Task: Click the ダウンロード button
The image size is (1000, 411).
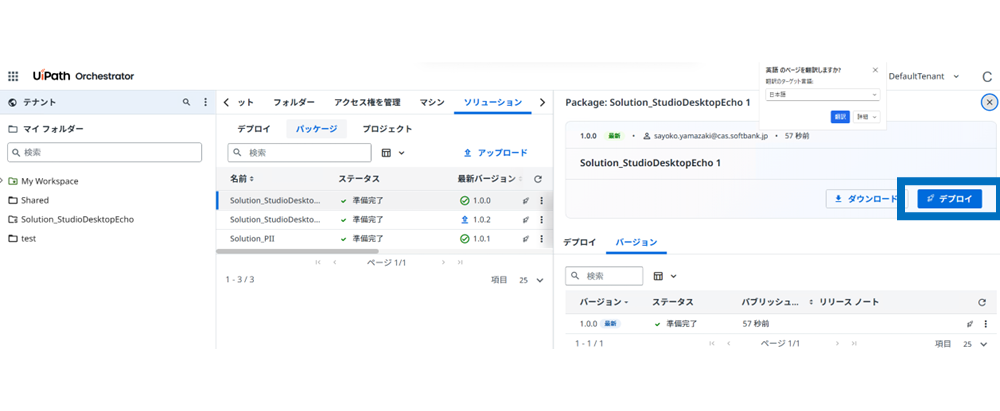Action: coord(865,199)
